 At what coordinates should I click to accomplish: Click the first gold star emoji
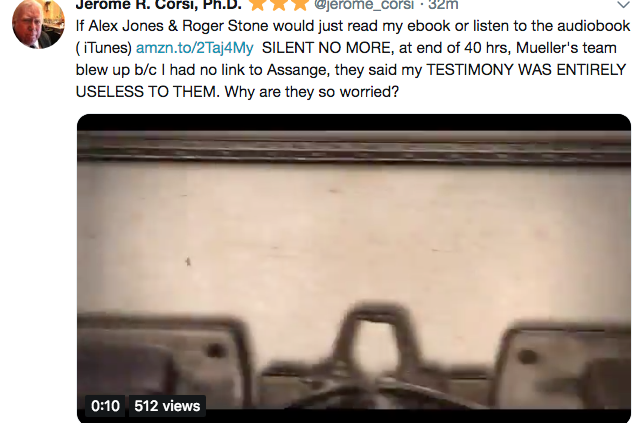258,4
